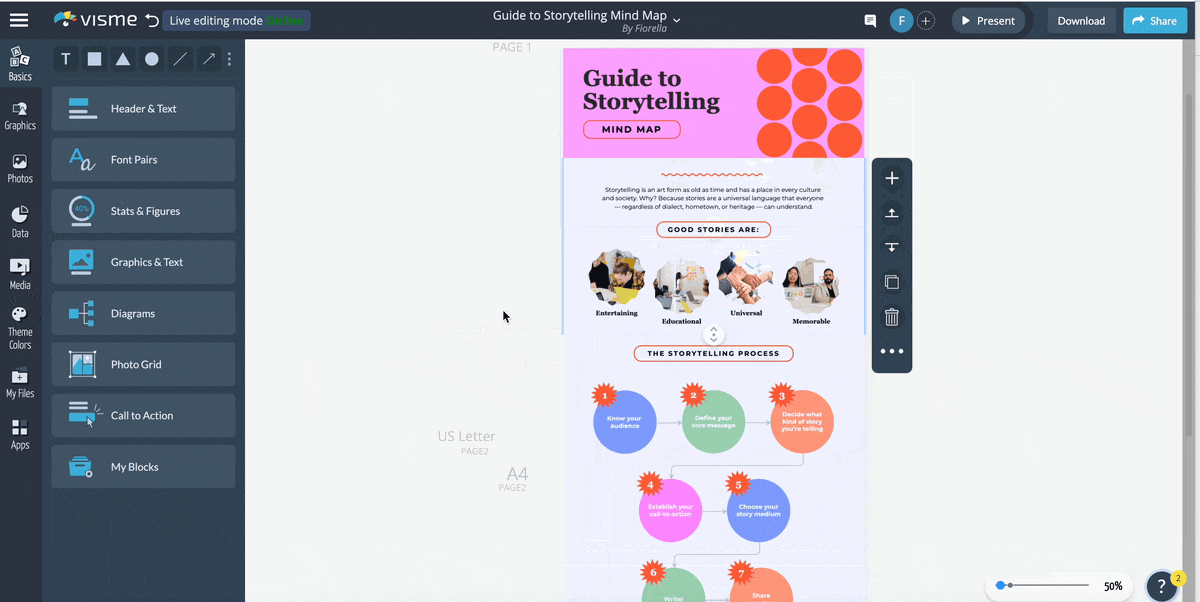This screenshot has height=602, width=1200.
Task: Select the triangle shape tool
Action: tap(122, 59)
